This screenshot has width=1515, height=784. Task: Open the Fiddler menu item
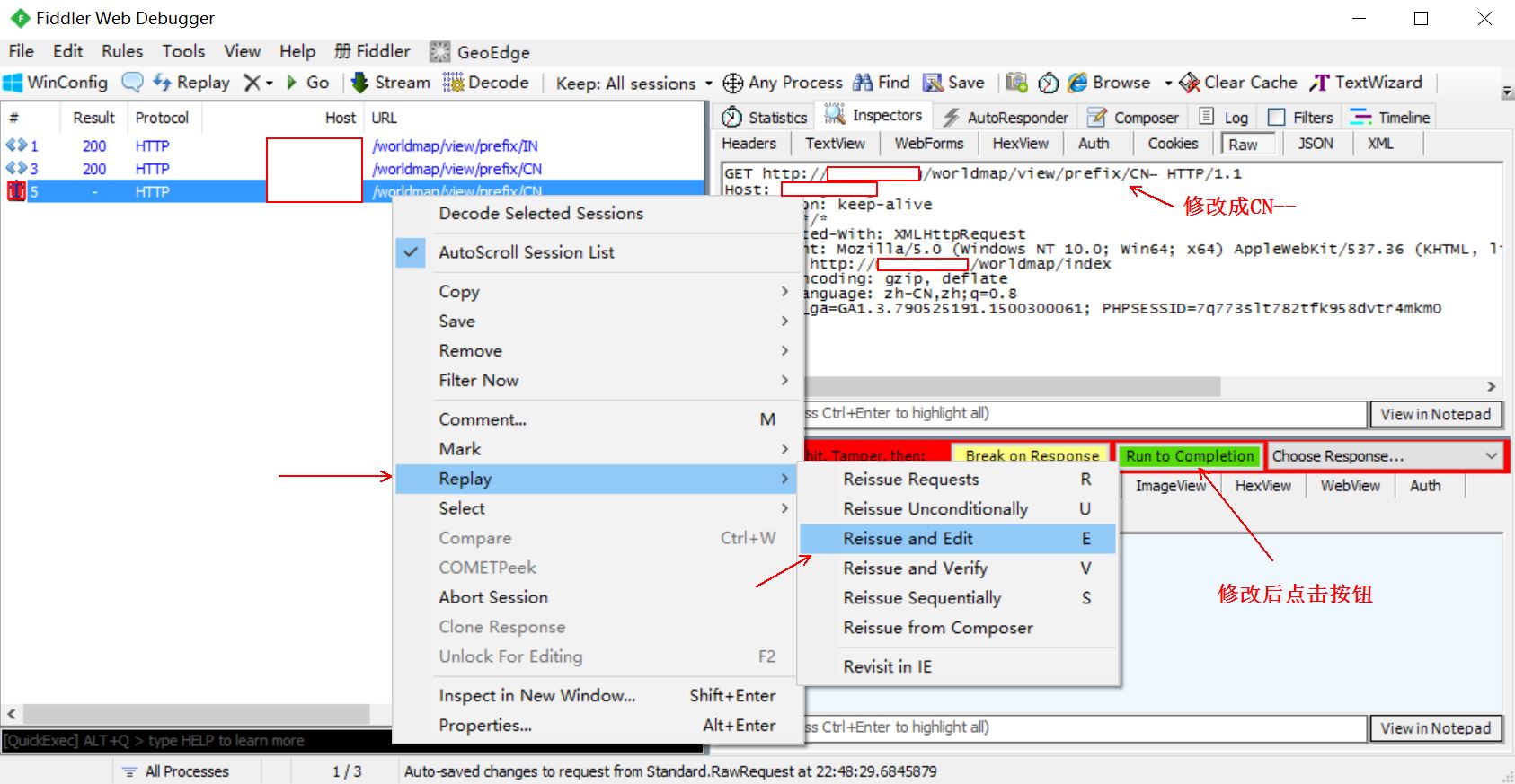tap(372, 51)
